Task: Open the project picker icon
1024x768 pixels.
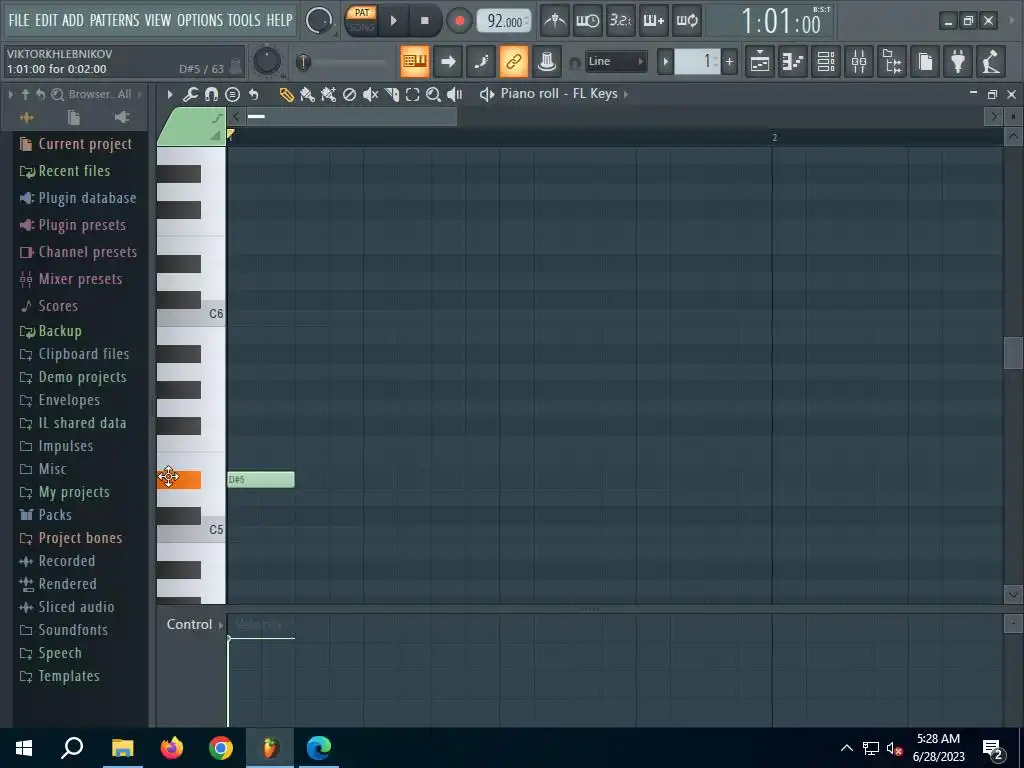Action: coord(925,61)
